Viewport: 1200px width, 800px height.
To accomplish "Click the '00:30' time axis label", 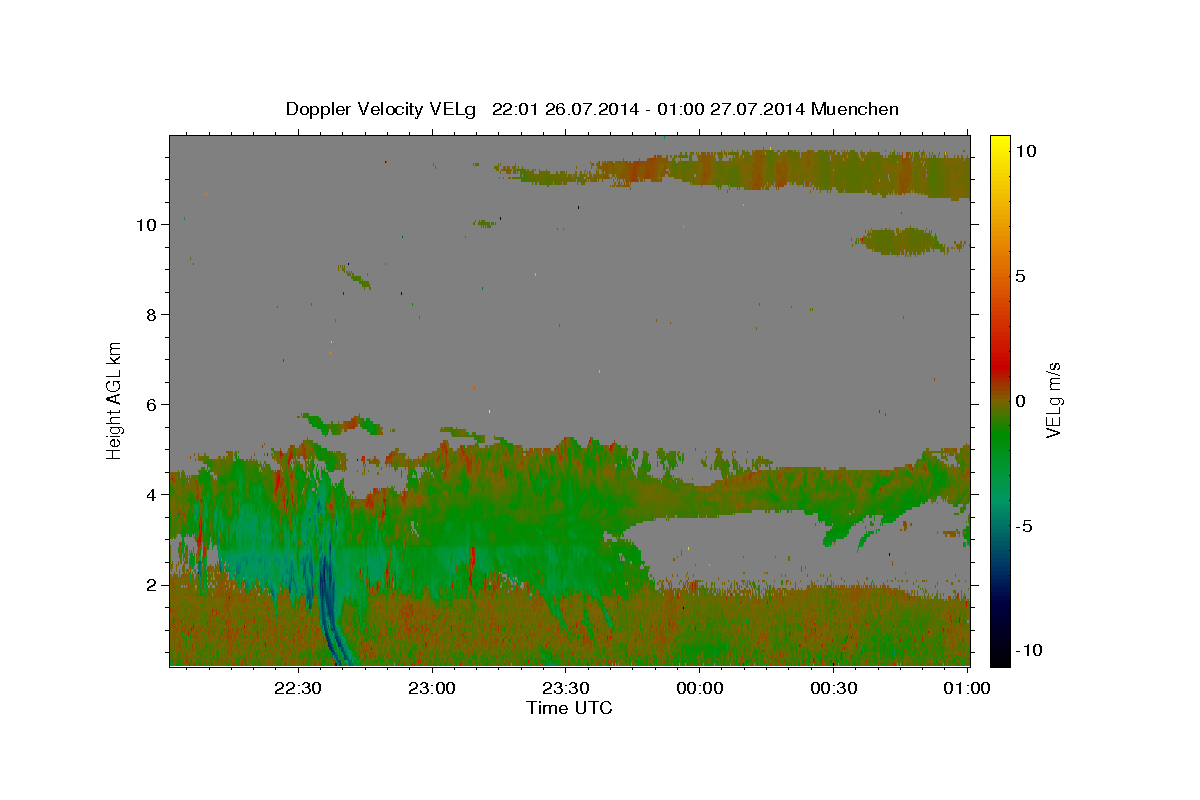I will 833,688.
